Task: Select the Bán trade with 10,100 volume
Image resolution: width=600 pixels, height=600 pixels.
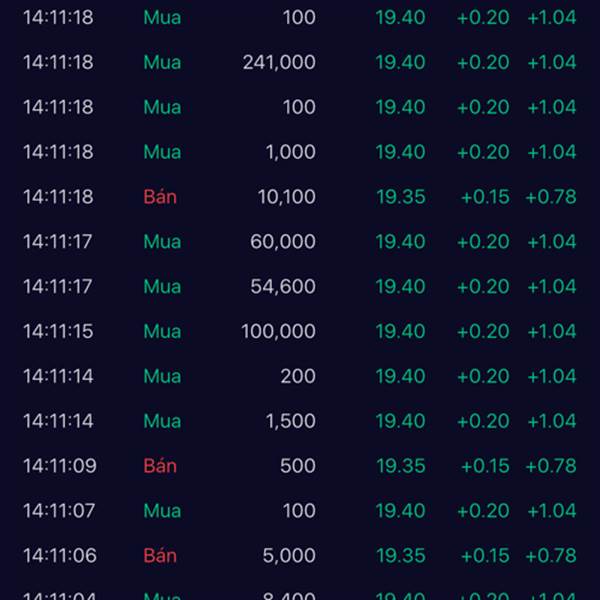Action: (x=300, y=197)
